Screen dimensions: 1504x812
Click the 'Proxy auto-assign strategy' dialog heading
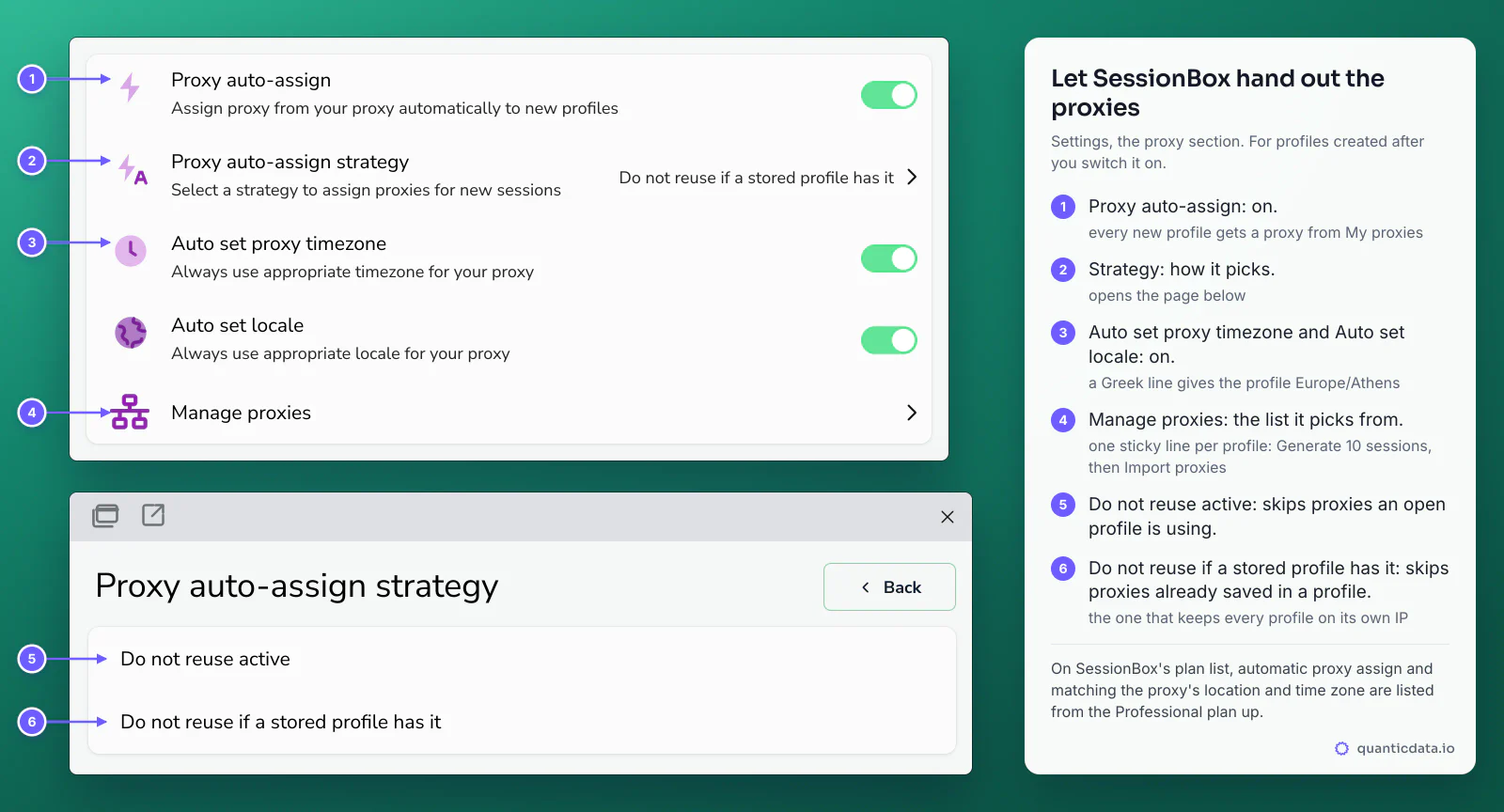[x=297, y=586]
